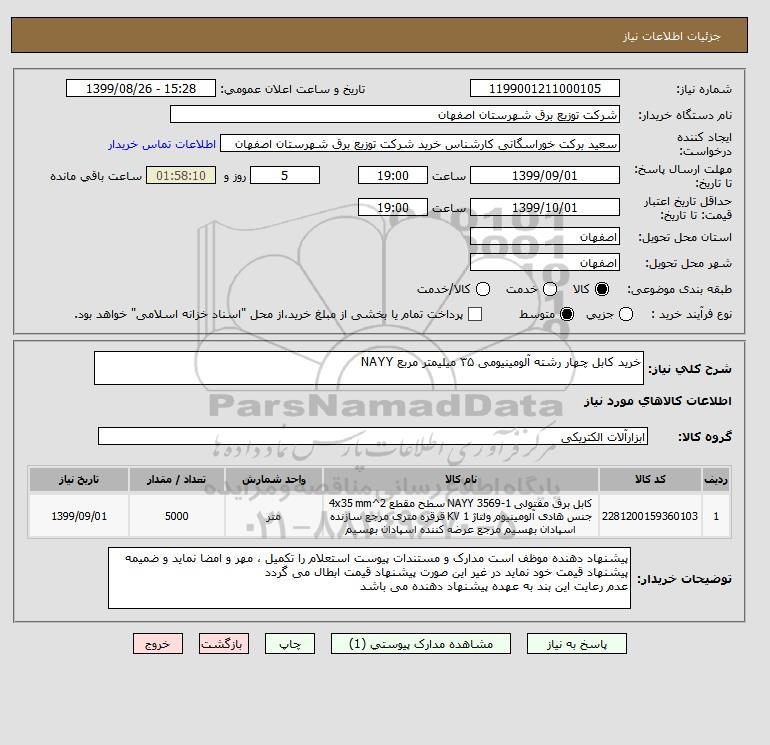Viewport: 770px width, 745px height.
Task: Click the announcement date field 1399/08/26
Action: (141, 88)
